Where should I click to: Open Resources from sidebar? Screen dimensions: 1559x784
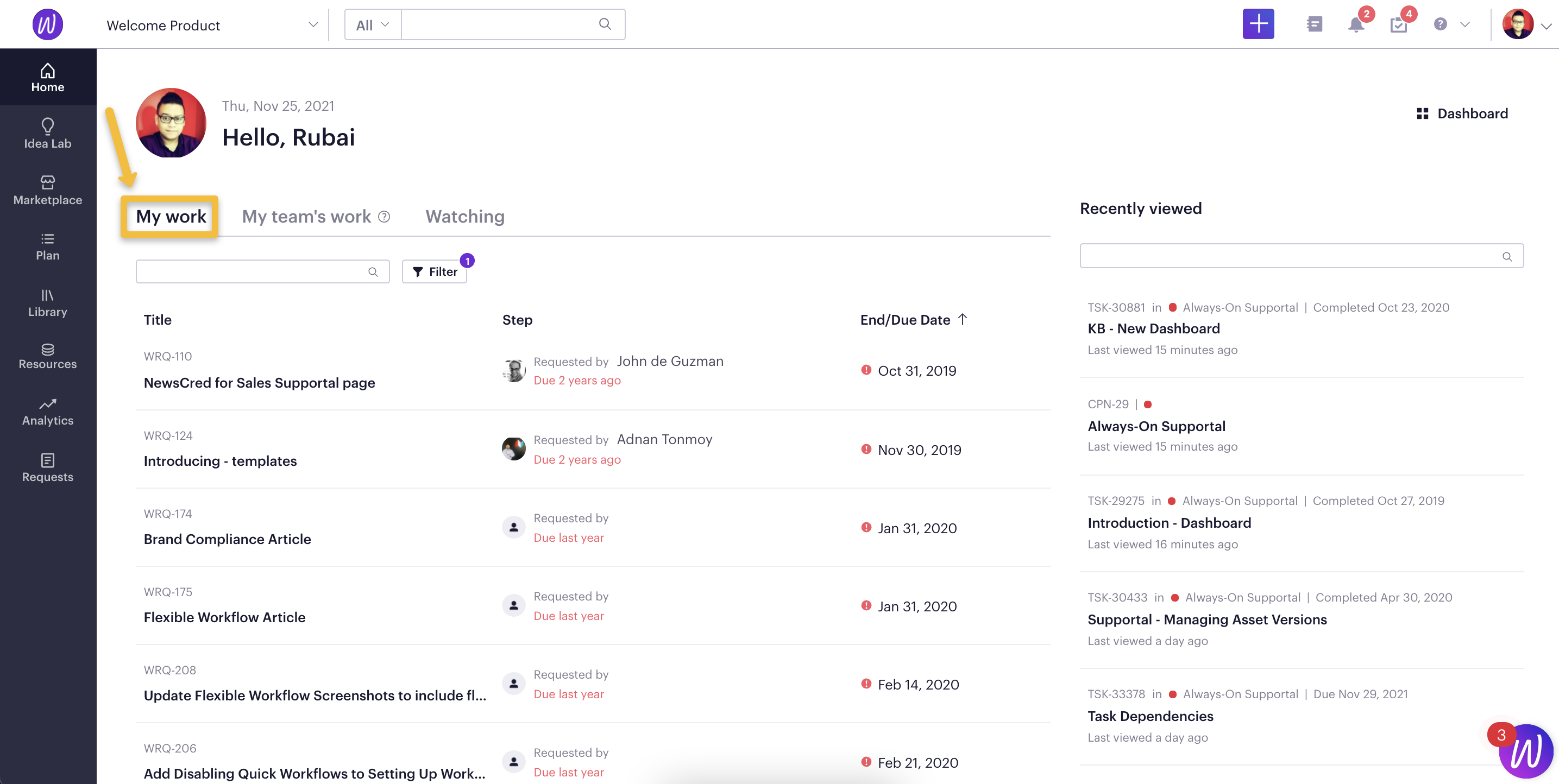pyautogui.click(x=48, y=356)
